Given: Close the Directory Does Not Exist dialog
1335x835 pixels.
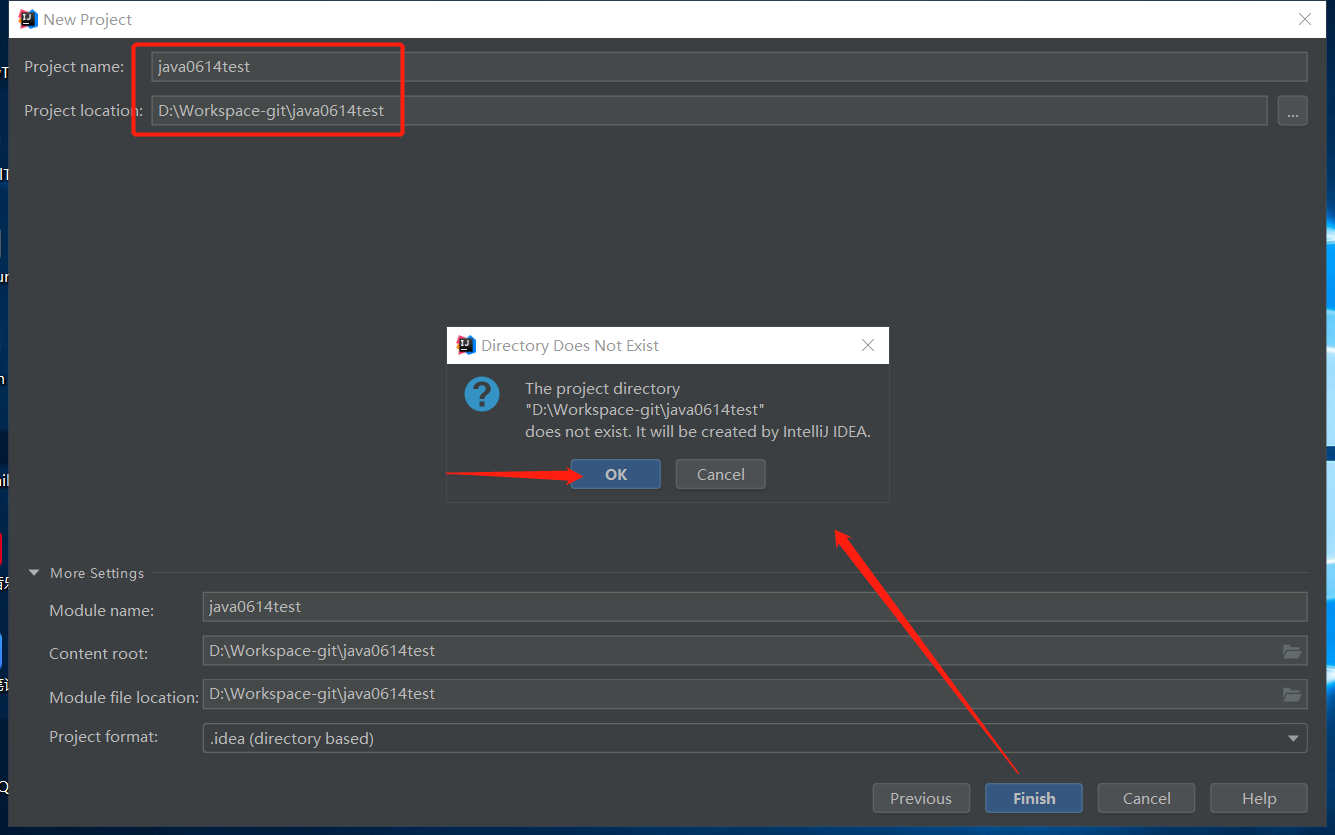Looking at the screenshot, I should (x=868, y=345).
